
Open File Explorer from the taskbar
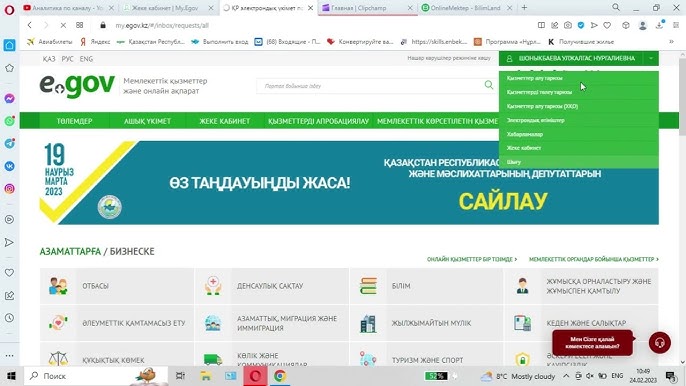206,376
